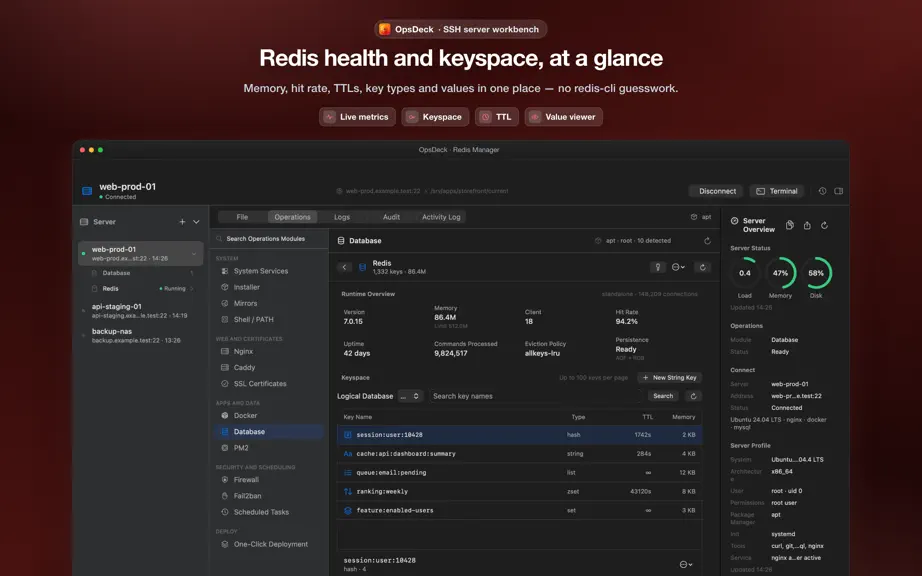Click the System Services icon
The width and height of the screenshot is (922, 576).
click(x=225, y=271)
